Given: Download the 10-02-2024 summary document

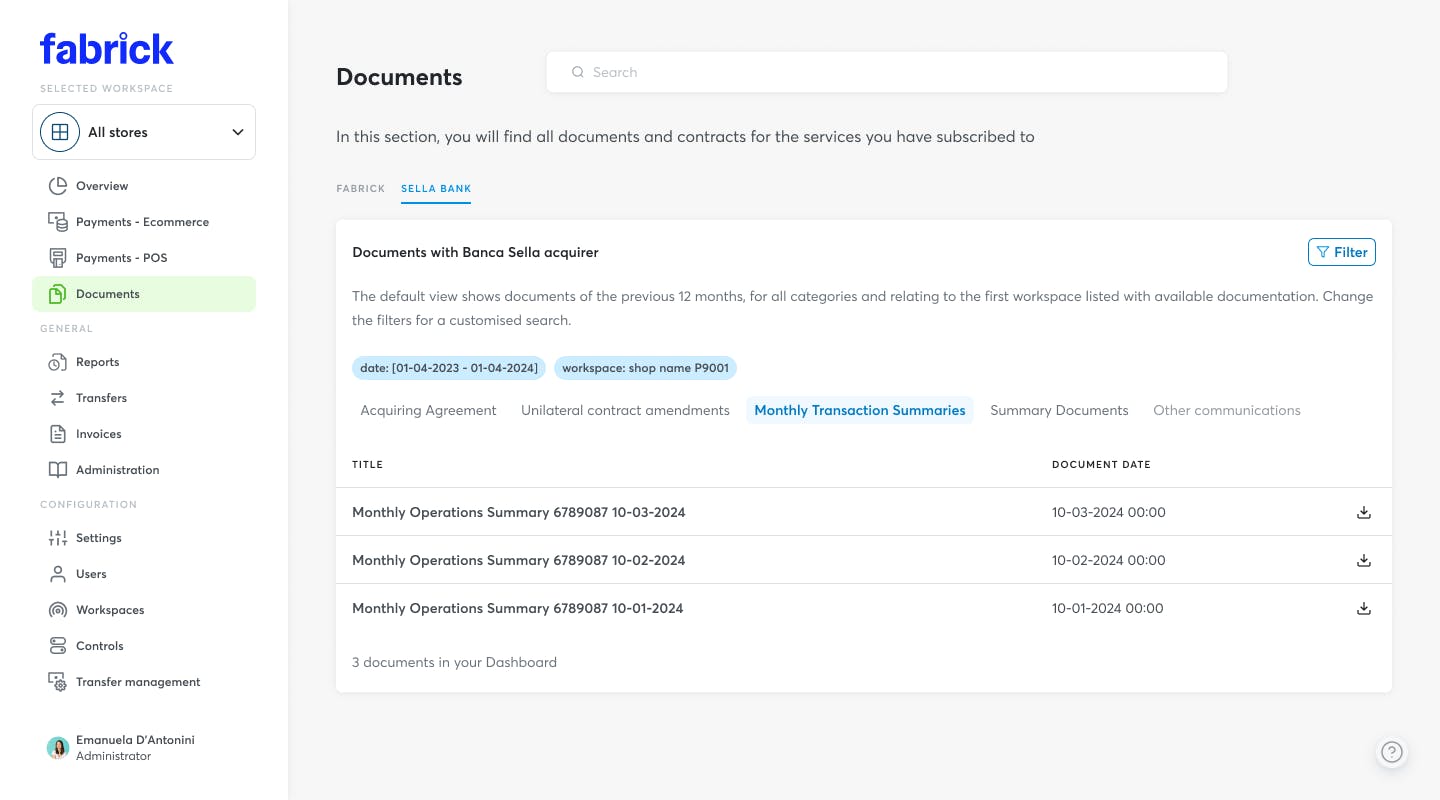Looking at the screenshot, I should 1363,560.
